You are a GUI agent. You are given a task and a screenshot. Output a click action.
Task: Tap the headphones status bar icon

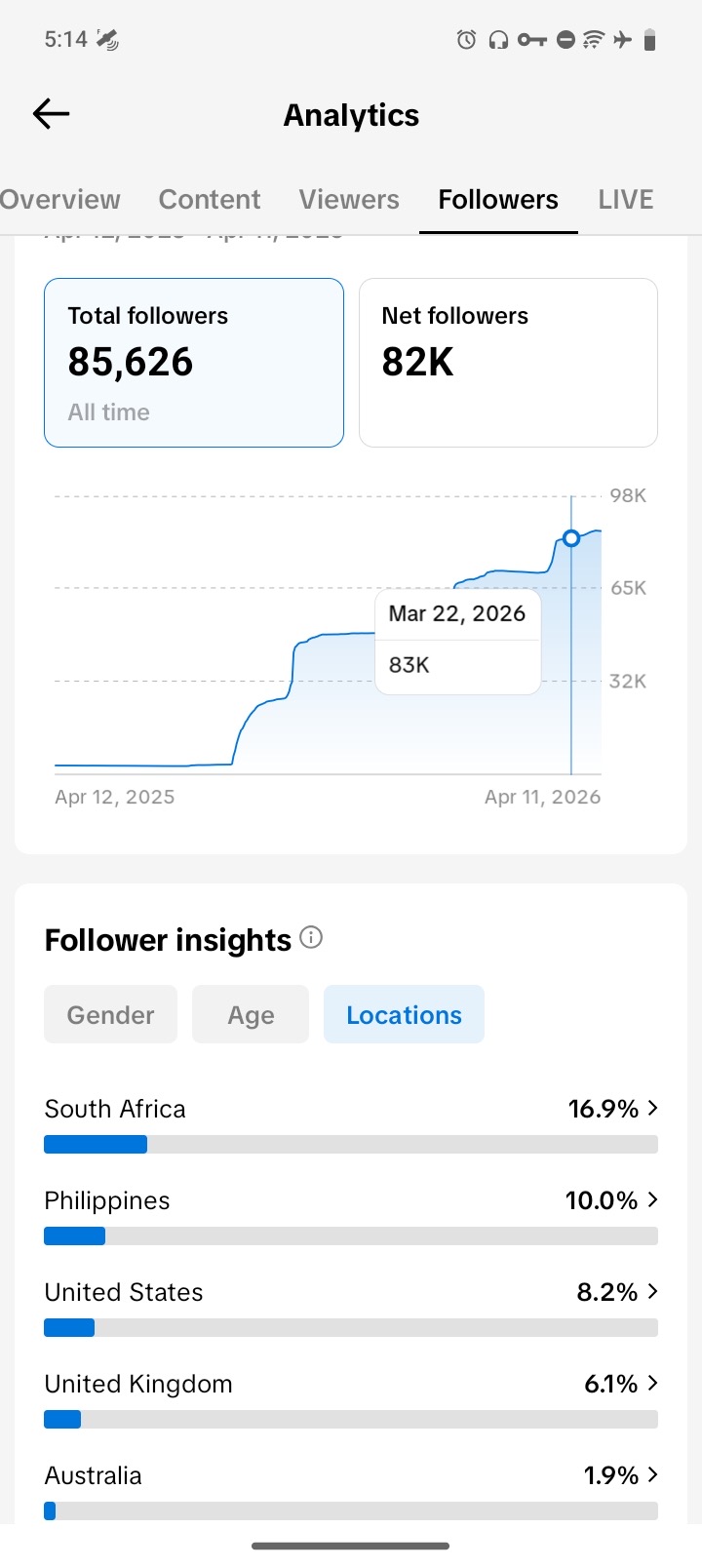coord(498,40)
